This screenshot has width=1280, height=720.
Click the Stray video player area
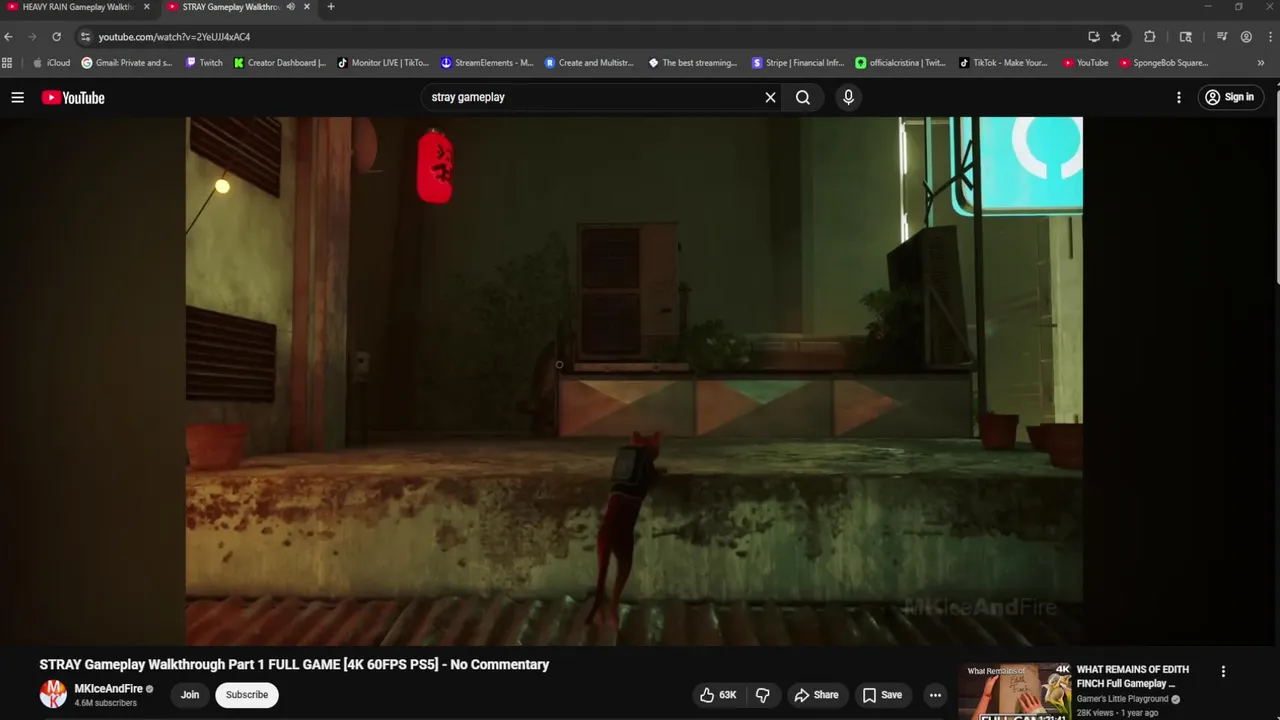[x=634, y=381]
